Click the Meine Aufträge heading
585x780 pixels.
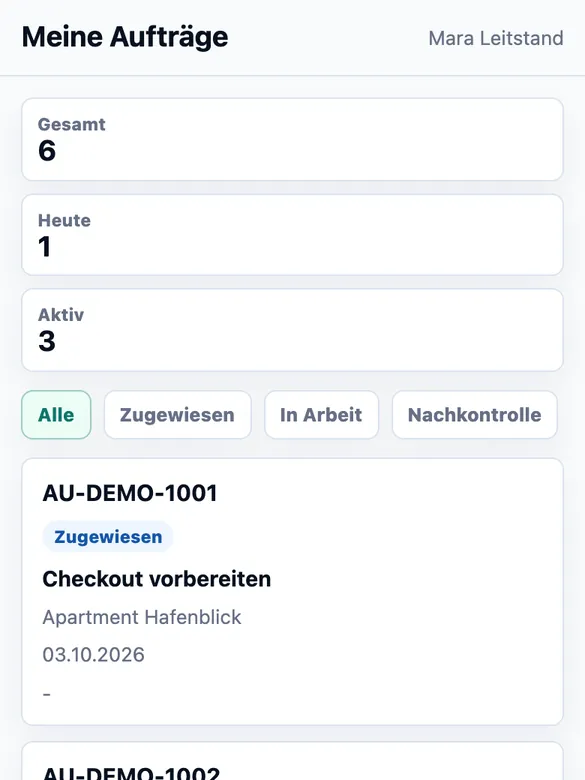(x=125, y=37)
